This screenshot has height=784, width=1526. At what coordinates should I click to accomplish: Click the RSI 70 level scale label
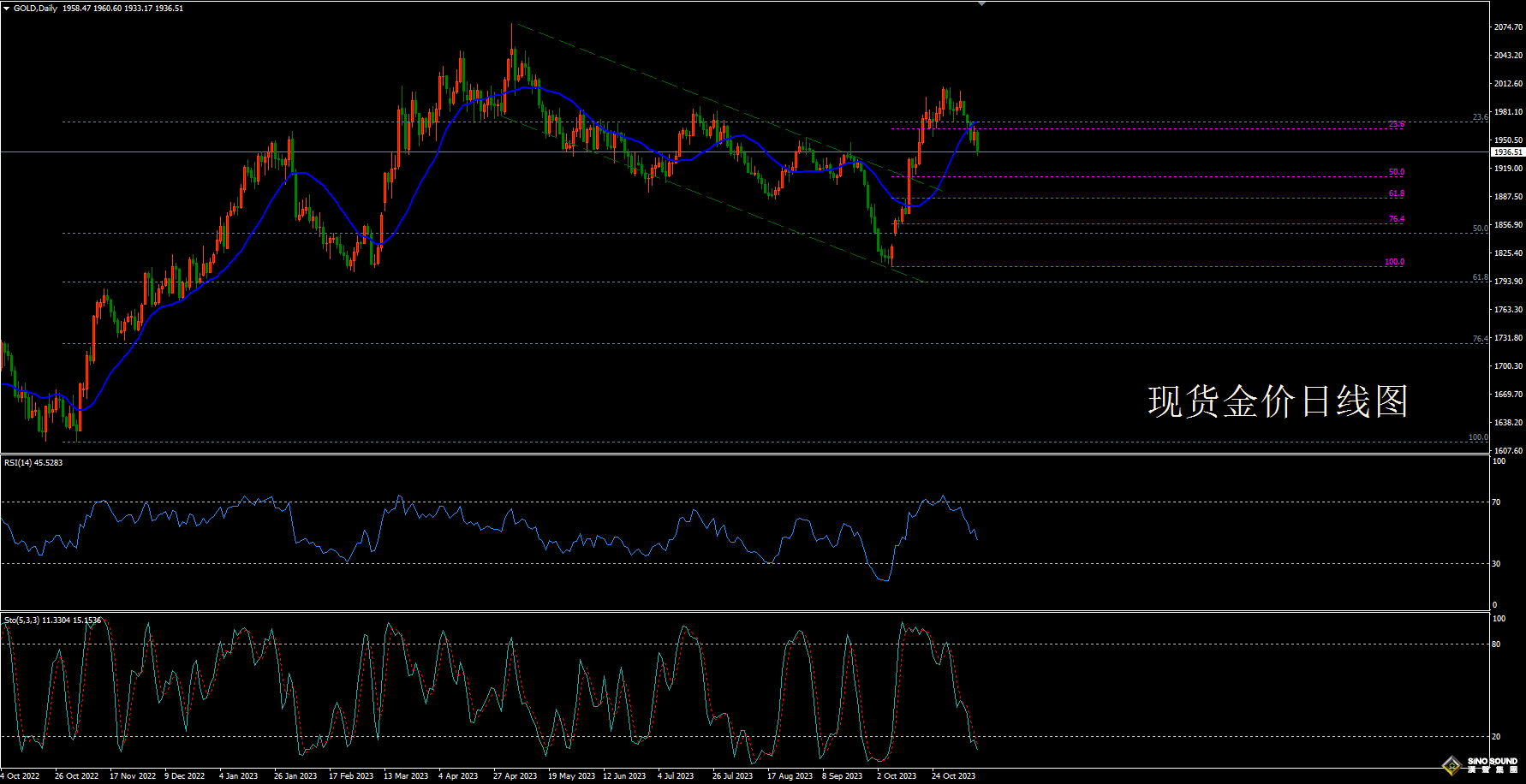coord(1497,502)
